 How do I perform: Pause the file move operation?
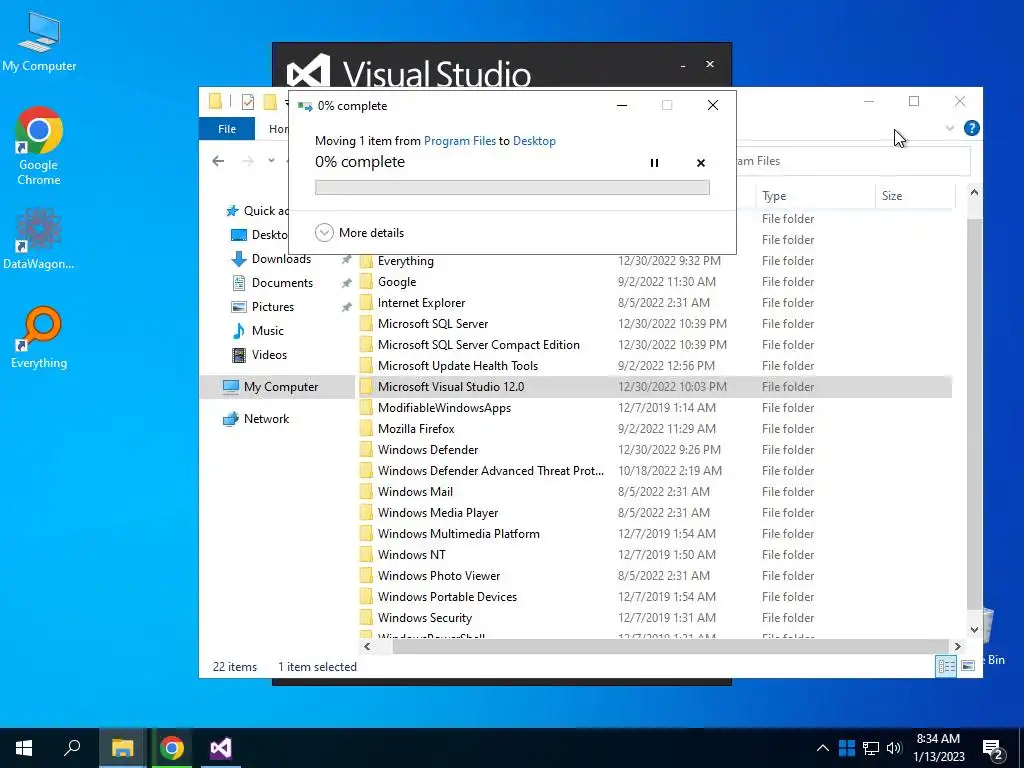[x=654, y=163]
